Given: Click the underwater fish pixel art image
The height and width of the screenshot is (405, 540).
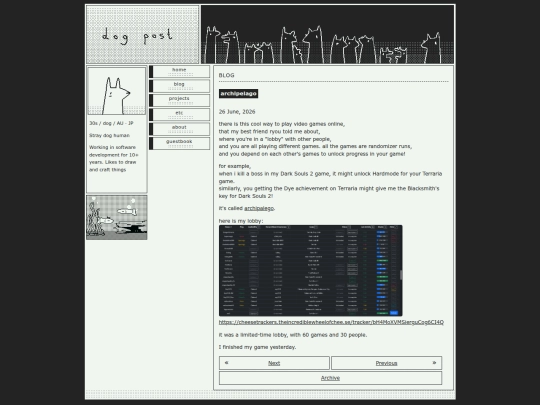Looking at the screenshot, I should coord(117,217).
